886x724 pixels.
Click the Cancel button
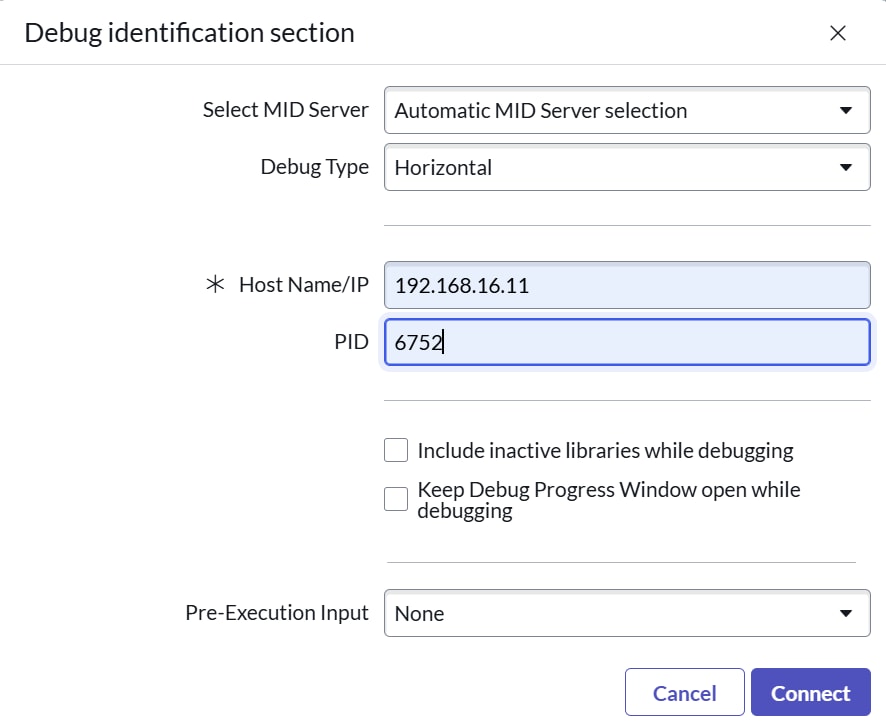pyautogui.click(x=684, y=692)
